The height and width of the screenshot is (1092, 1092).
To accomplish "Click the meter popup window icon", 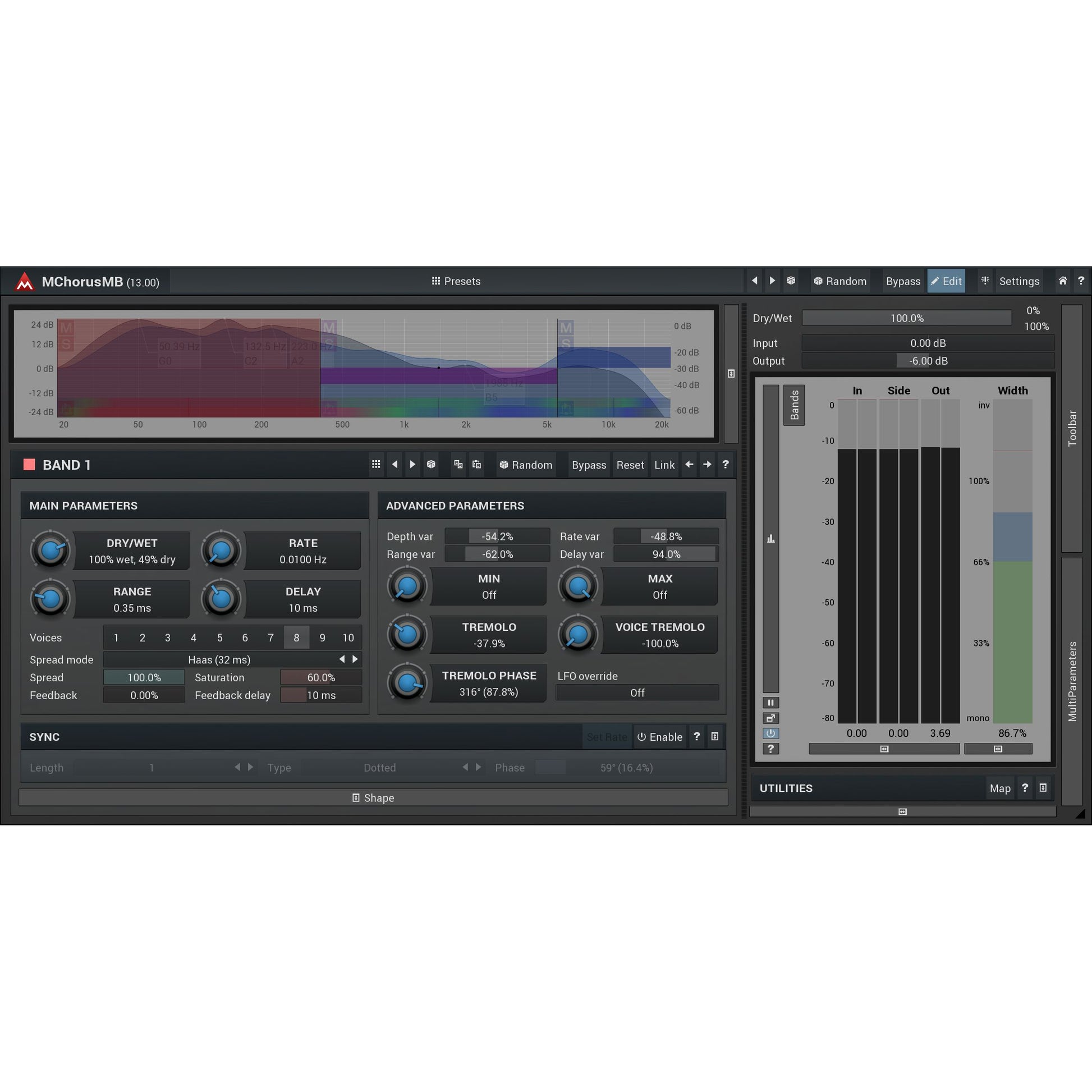I will pyautogui.click(x=770, y=718).
